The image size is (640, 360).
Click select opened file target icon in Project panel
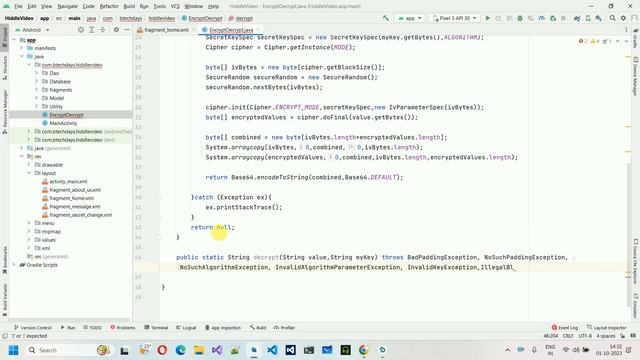click(x=81, y=30)
